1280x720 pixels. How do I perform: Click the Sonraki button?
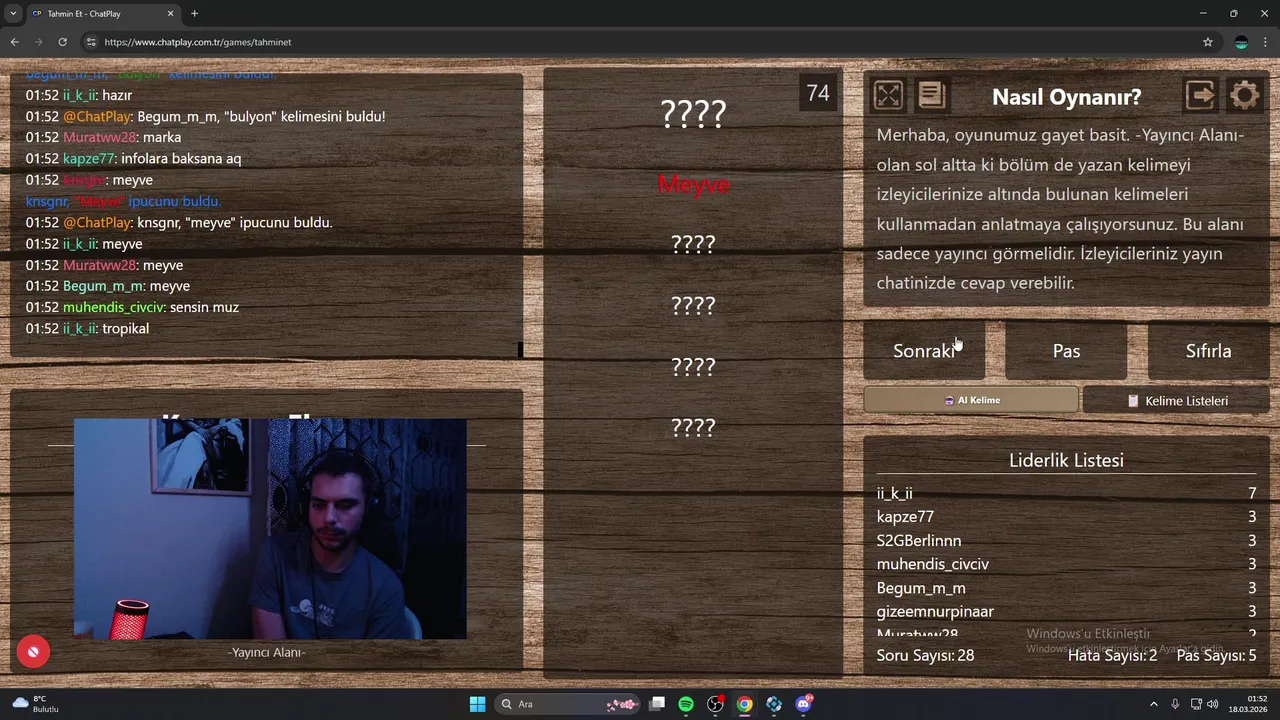924,351
